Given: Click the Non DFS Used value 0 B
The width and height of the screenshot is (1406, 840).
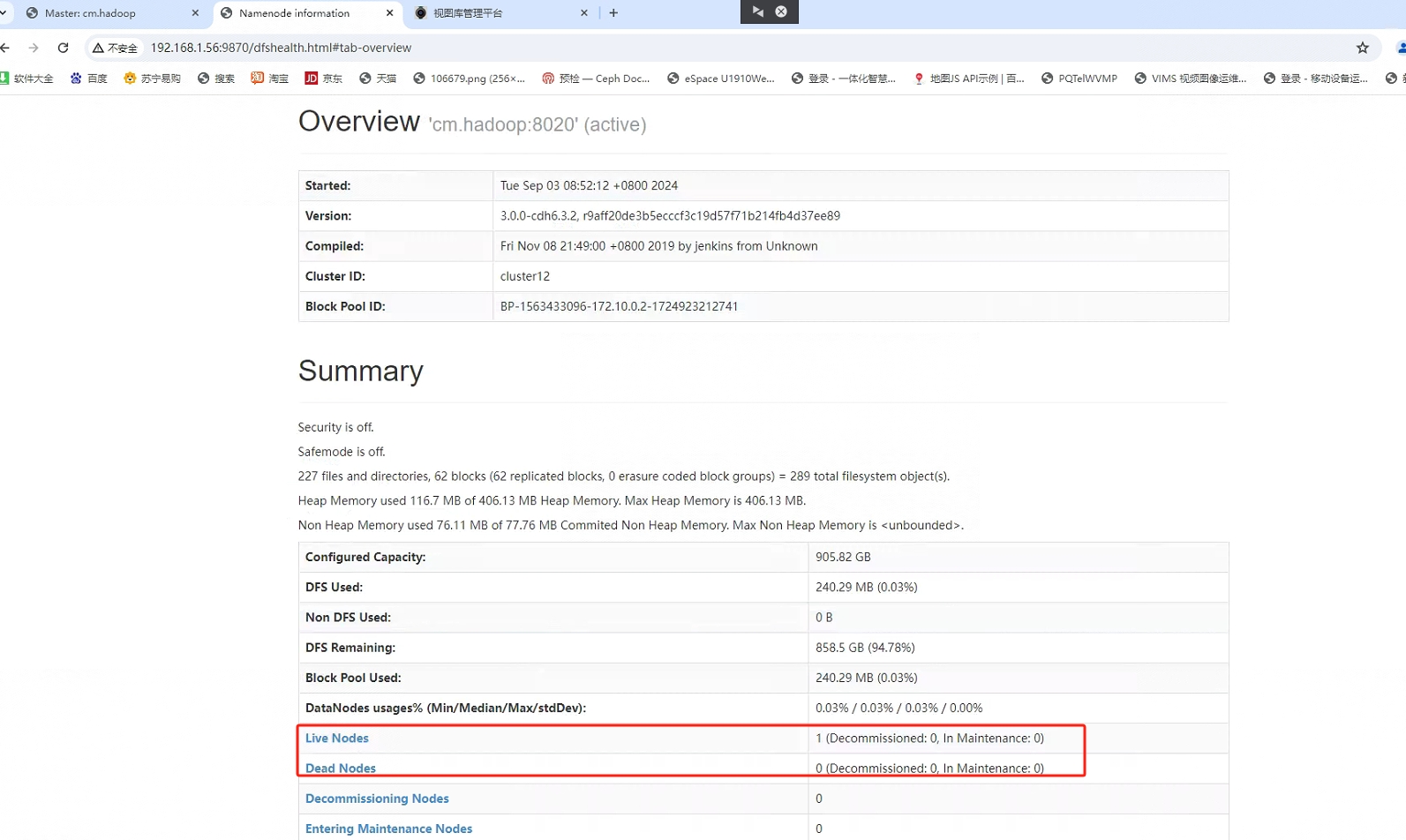Looking at the screenshot, I should (x=824, y=618).
